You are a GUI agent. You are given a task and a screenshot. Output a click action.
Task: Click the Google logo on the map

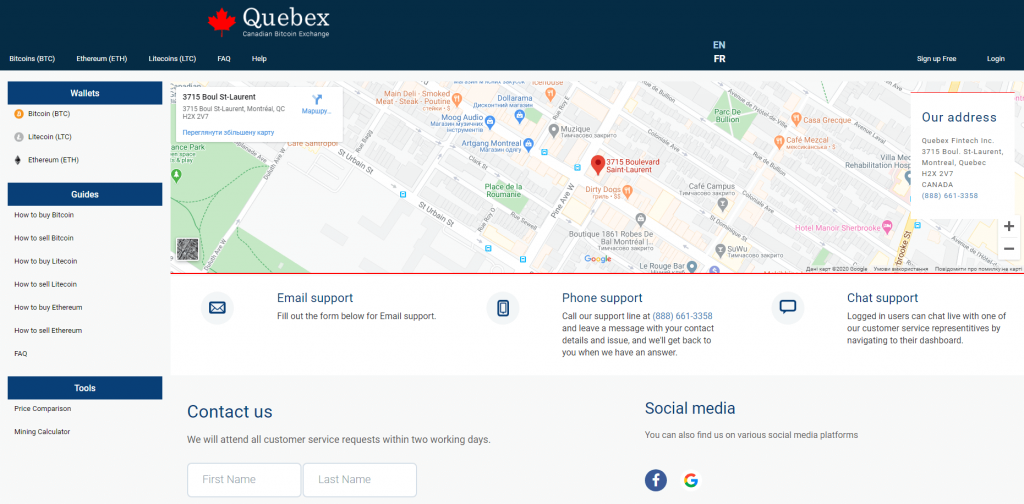(598, 259)
